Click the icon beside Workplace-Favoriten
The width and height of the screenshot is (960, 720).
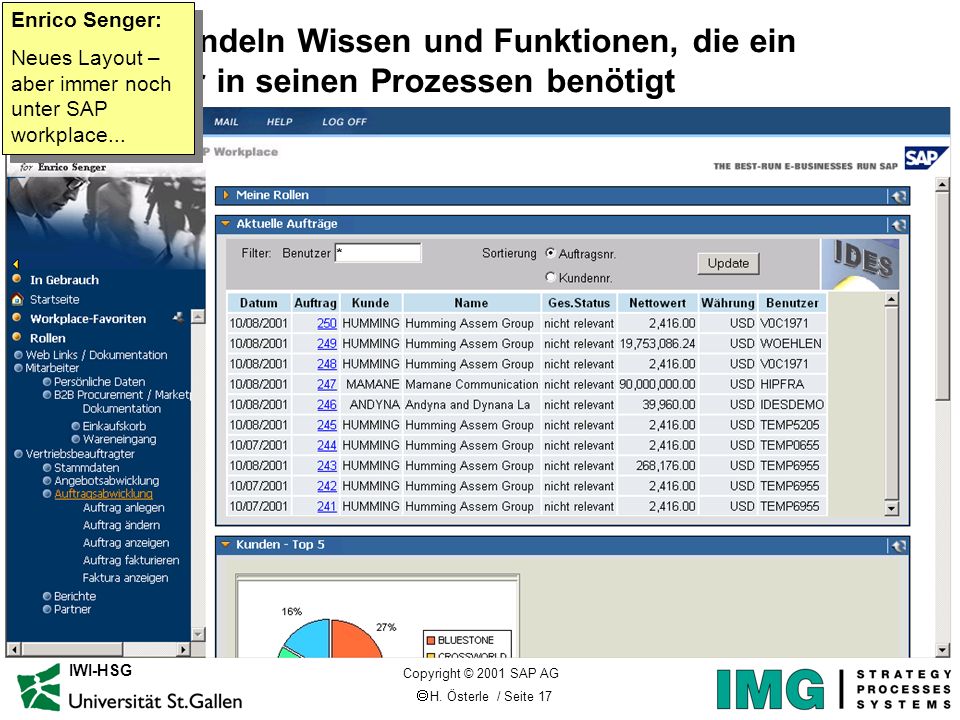(x=178, y=317)
